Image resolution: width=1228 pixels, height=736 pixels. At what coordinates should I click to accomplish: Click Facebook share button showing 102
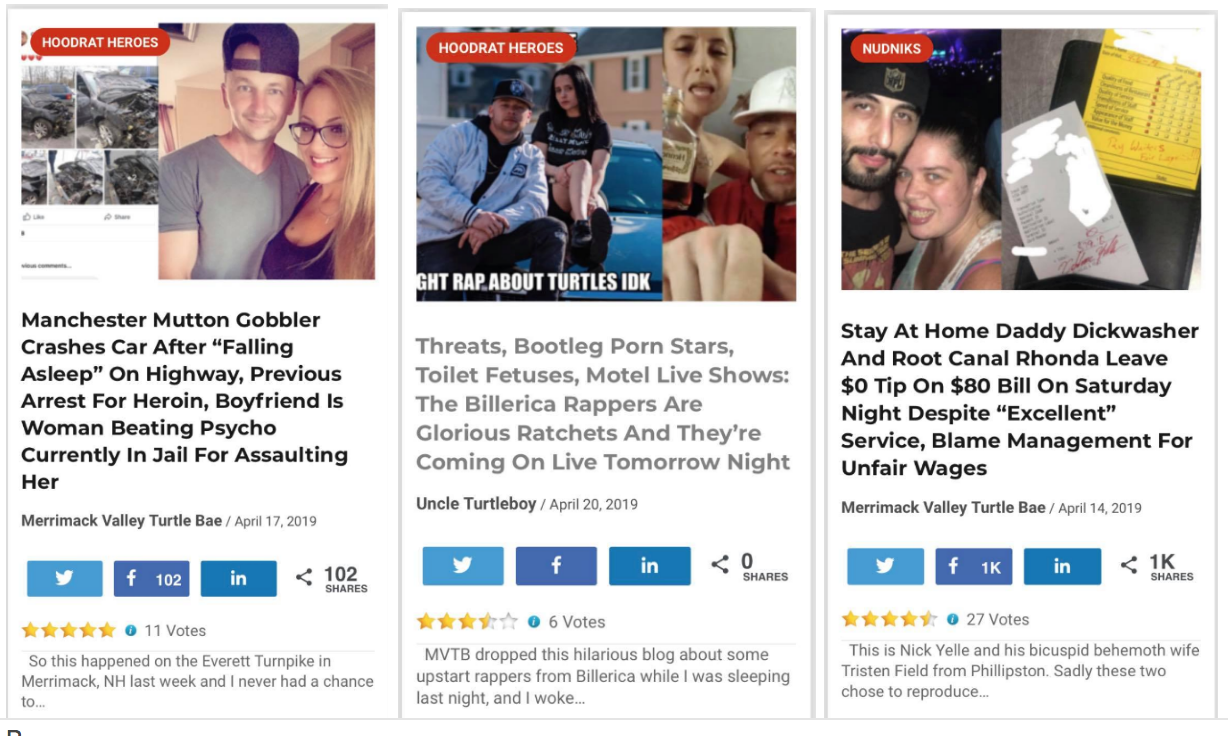(x=151, y=579)
